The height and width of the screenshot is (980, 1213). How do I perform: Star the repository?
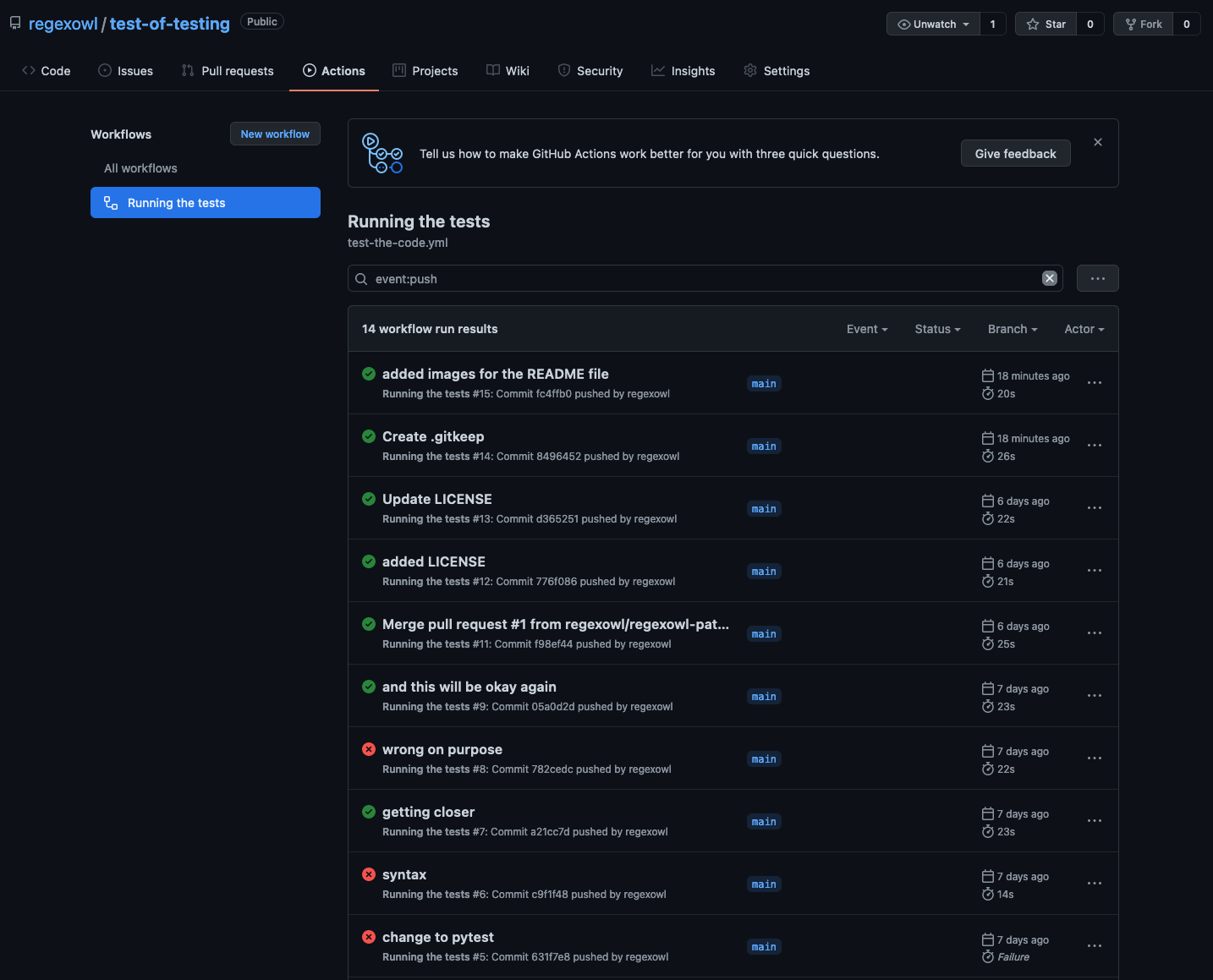pos(1046,24)
